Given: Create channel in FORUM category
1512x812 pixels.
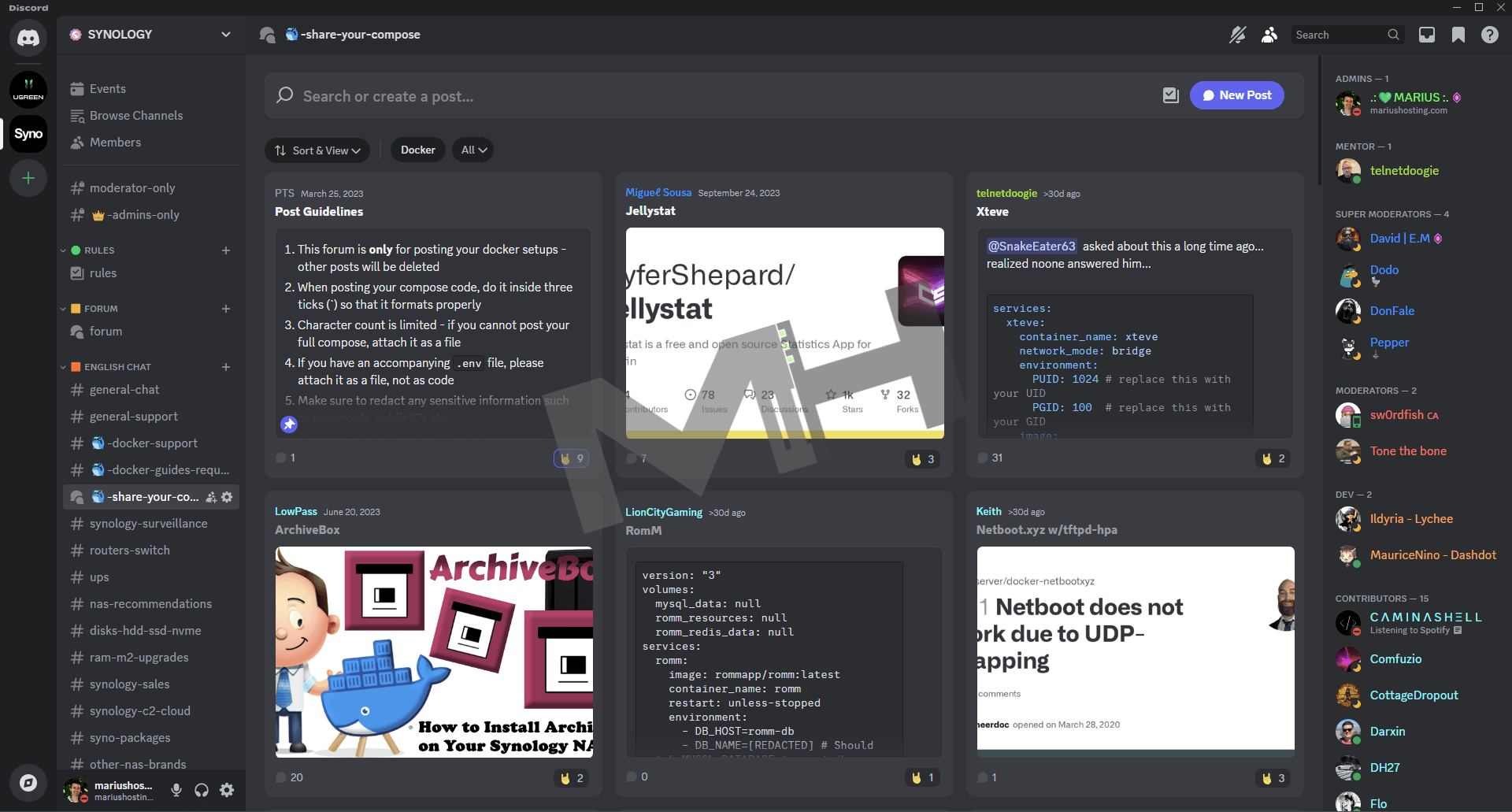Looking at the screenshot, I should [226, 309].
